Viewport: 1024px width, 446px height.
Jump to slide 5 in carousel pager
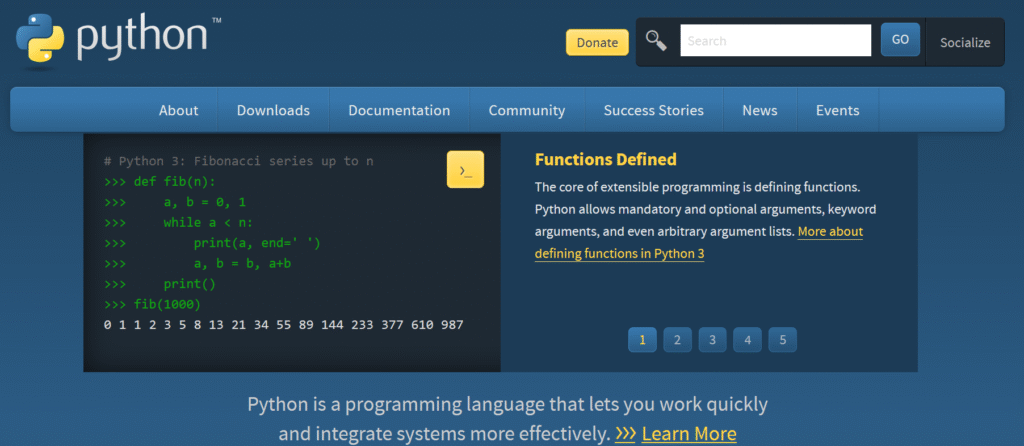[782, 340]
